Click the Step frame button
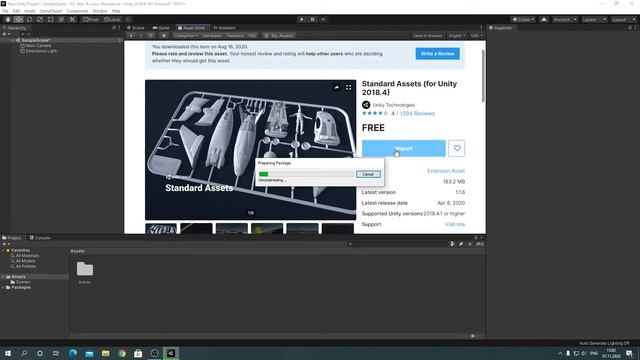The height and width of the screenshot is (360, 640). (x=323, y=20)
